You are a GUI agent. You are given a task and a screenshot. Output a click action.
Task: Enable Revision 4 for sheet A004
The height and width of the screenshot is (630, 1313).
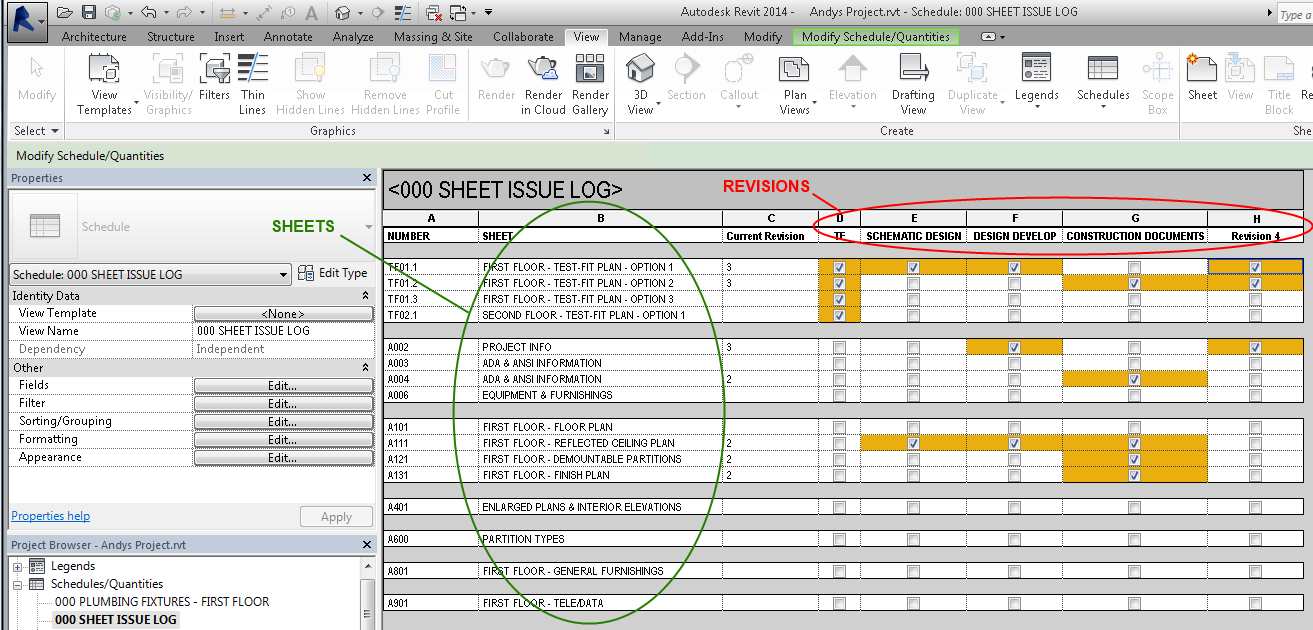coord(1257,379)
